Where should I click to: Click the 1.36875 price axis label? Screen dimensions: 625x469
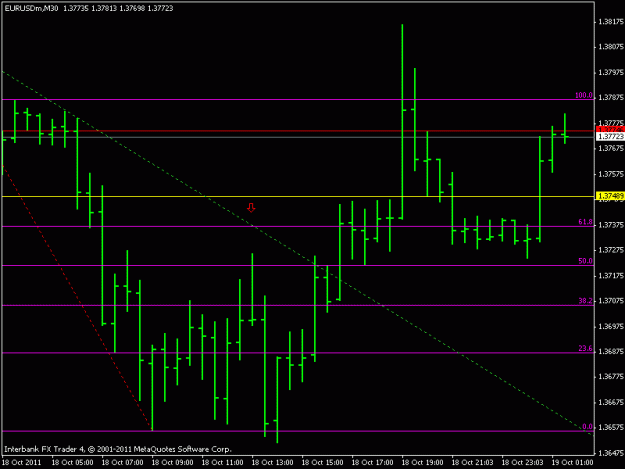tap(611, 351)
